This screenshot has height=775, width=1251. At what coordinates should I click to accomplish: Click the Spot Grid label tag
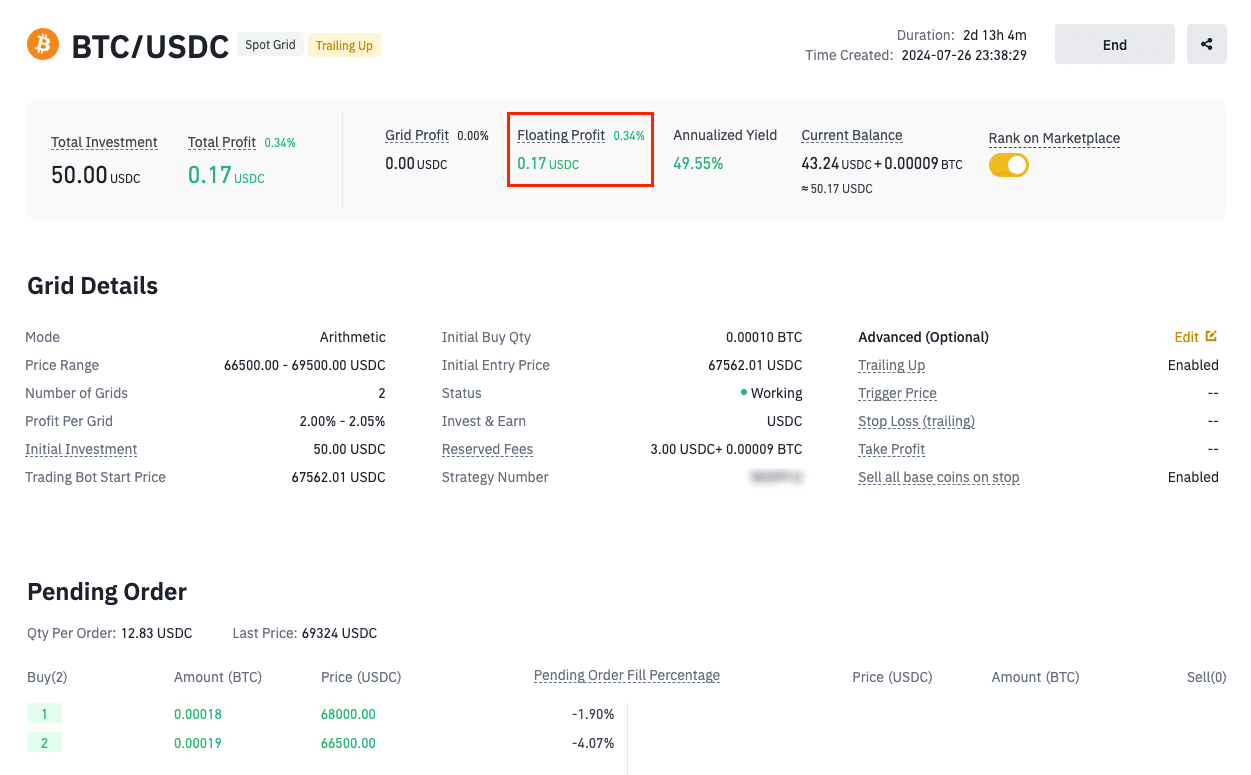coord(270,44)
